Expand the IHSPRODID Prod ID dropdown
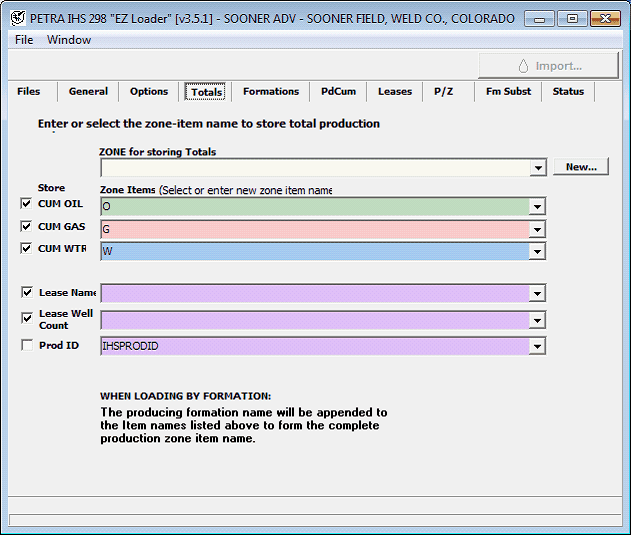632x536 pixels. [538, 346]
